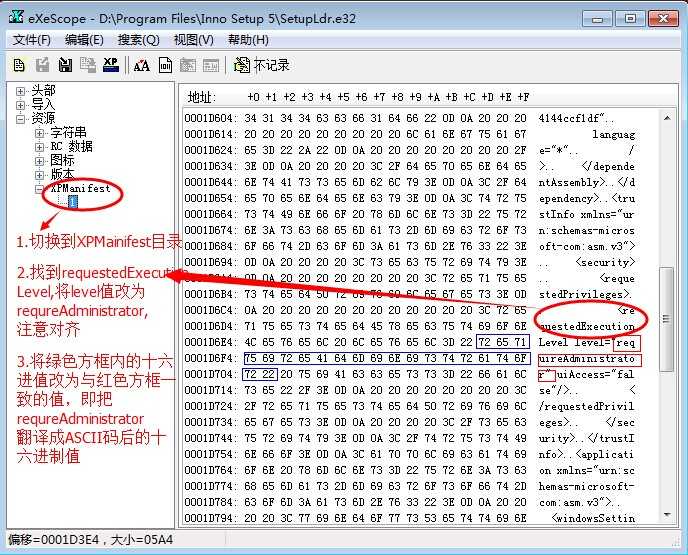Select manifest resource item 1

pyautogui.click(x=73, y=202)
